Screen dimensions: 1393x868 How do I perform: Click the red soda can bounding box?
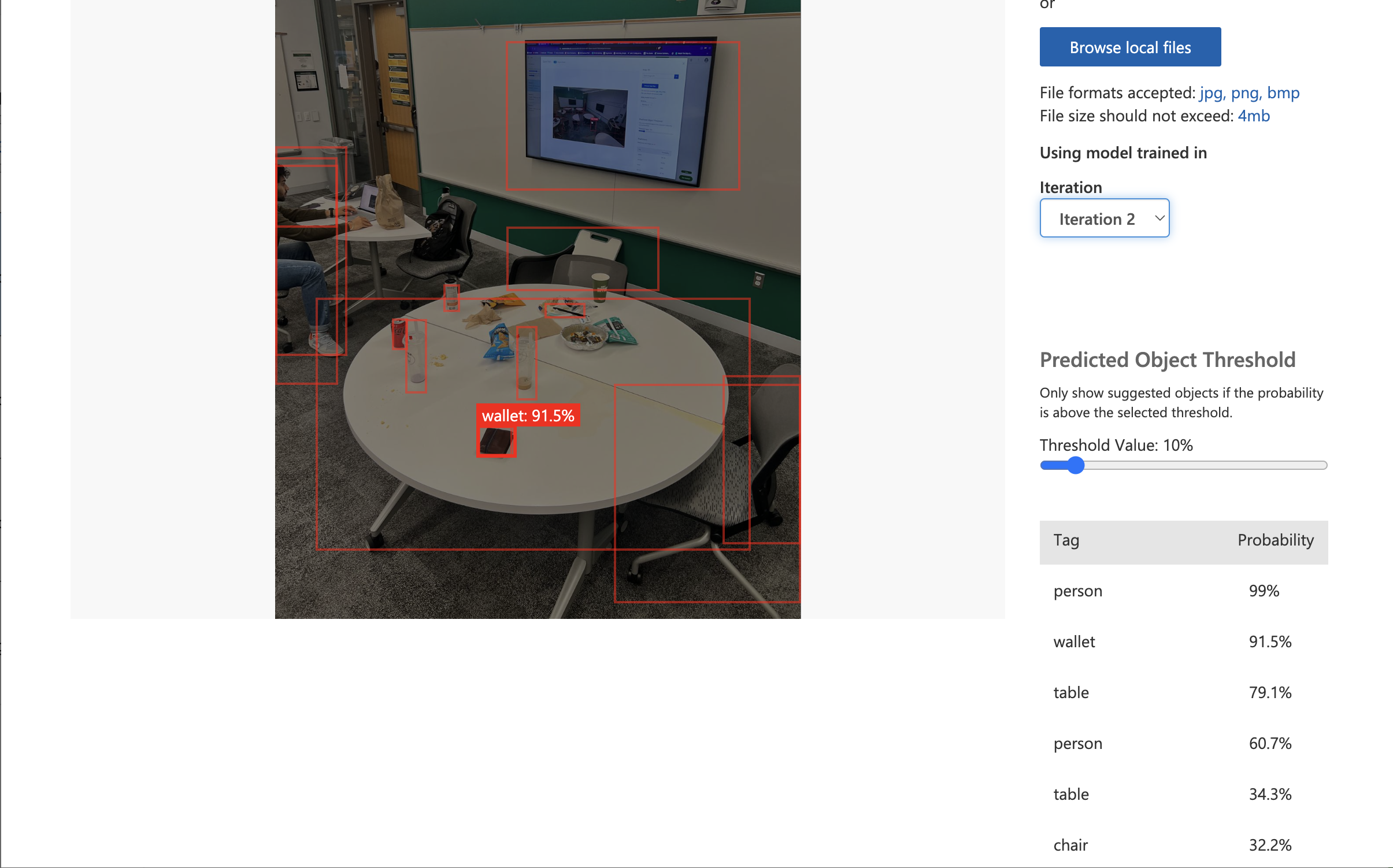[x=398, y=333]
